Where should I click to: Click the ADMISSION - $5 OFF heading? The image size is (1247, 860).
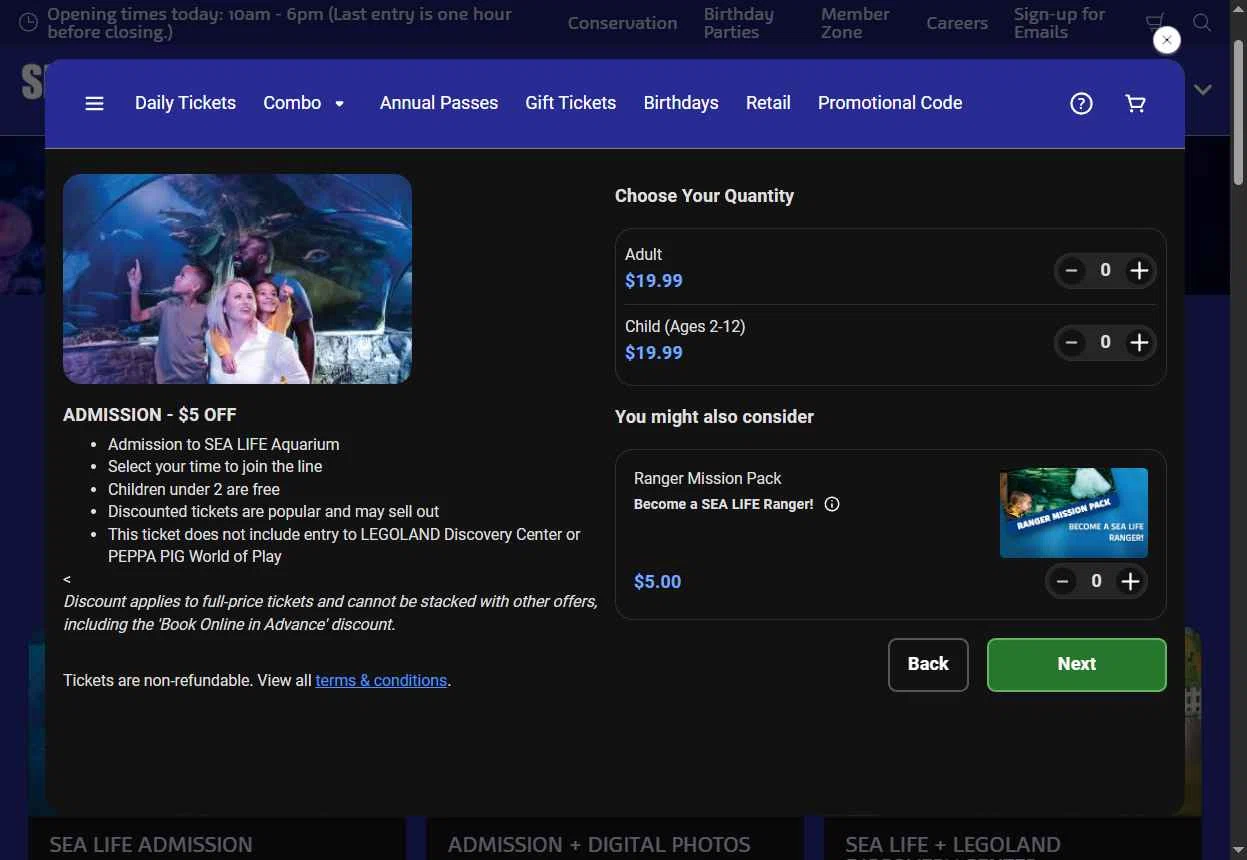[150, 415]
